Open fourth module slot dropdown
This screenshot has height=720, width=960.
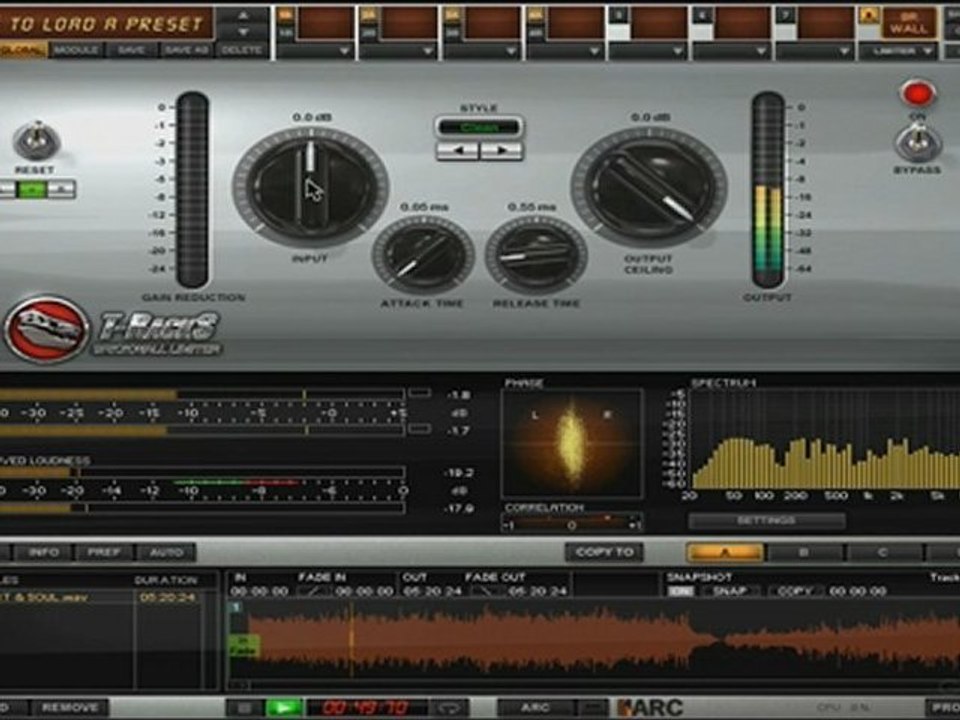click(x=566, y=51)
